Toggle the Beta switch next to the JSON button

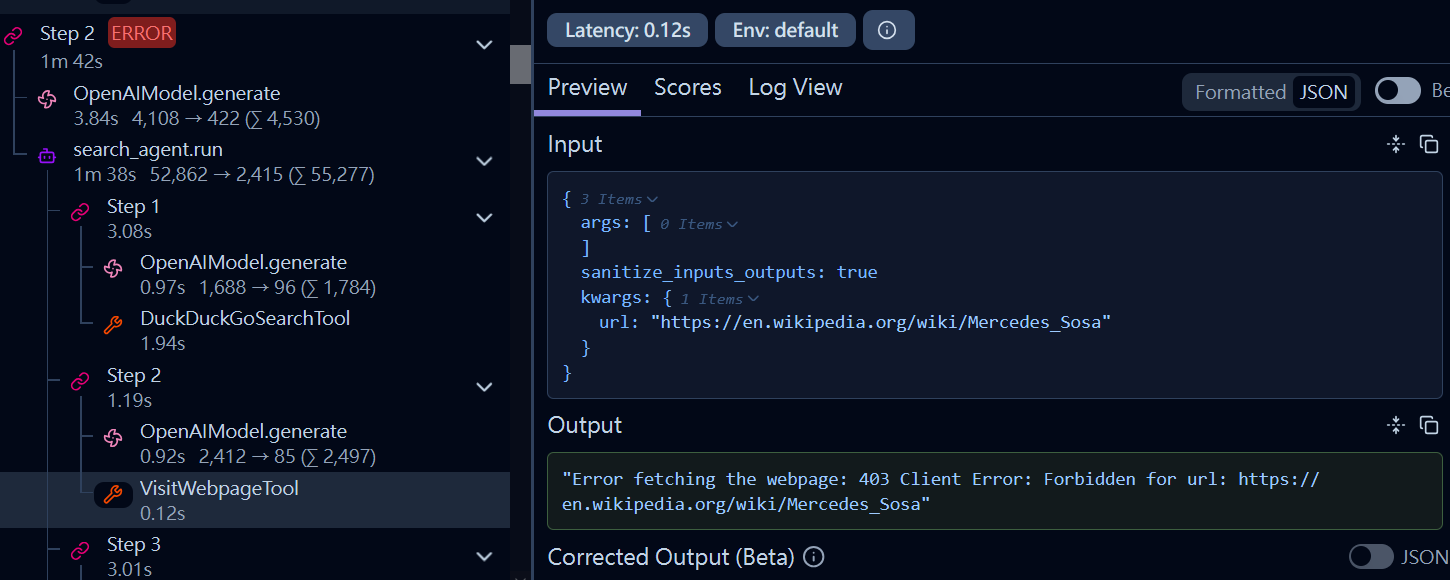click(x=1397, y=91)
